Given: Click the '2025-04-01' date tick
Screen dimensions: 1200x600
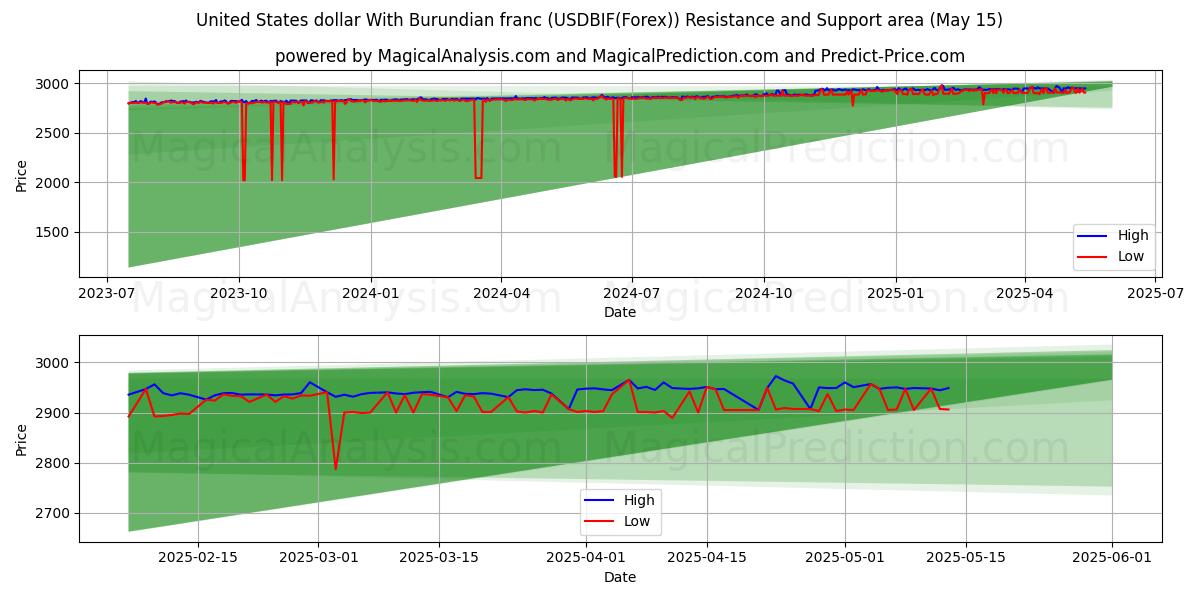Looking at the screenshot, I should [585, 558].
